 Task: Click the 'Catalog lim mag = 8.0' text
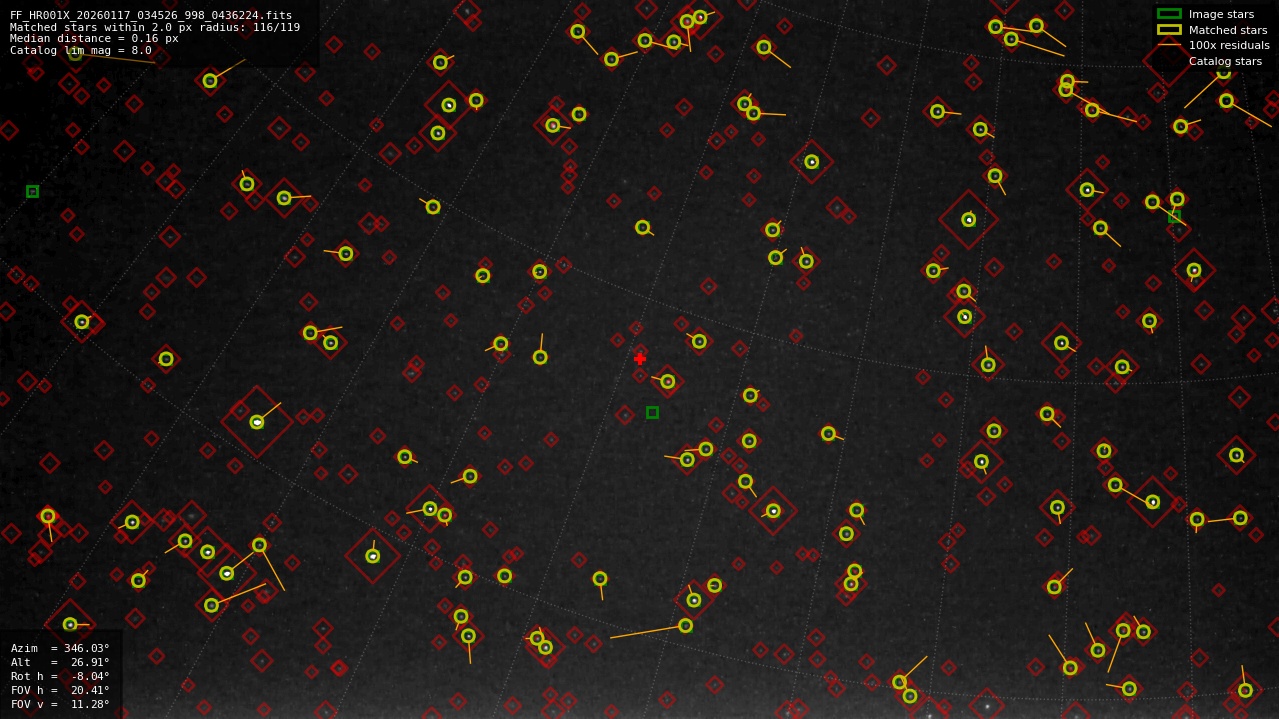(x=81, y=50)
